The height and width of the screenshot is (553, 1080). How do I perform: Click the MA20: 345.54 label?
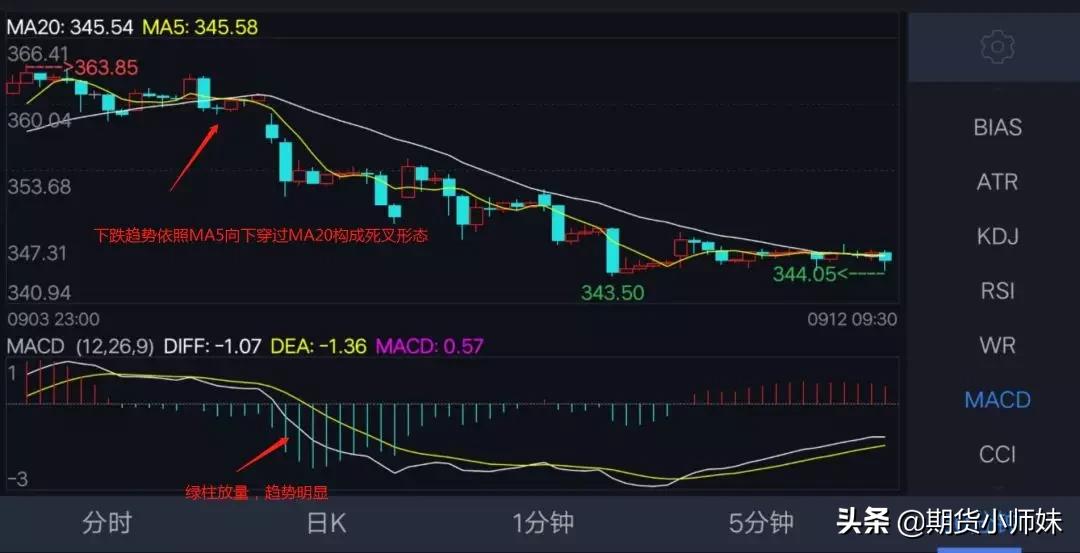tap(71, 28)
